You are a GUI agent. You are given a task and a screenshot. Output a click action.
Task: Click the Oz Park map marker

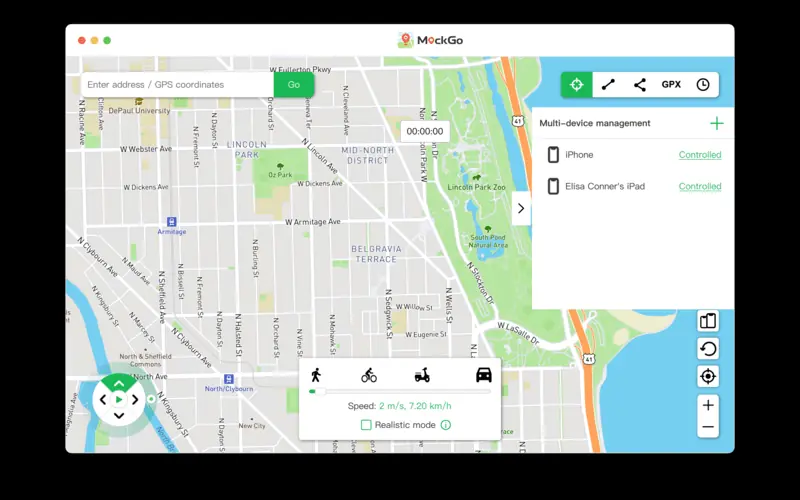click(280, 166)
